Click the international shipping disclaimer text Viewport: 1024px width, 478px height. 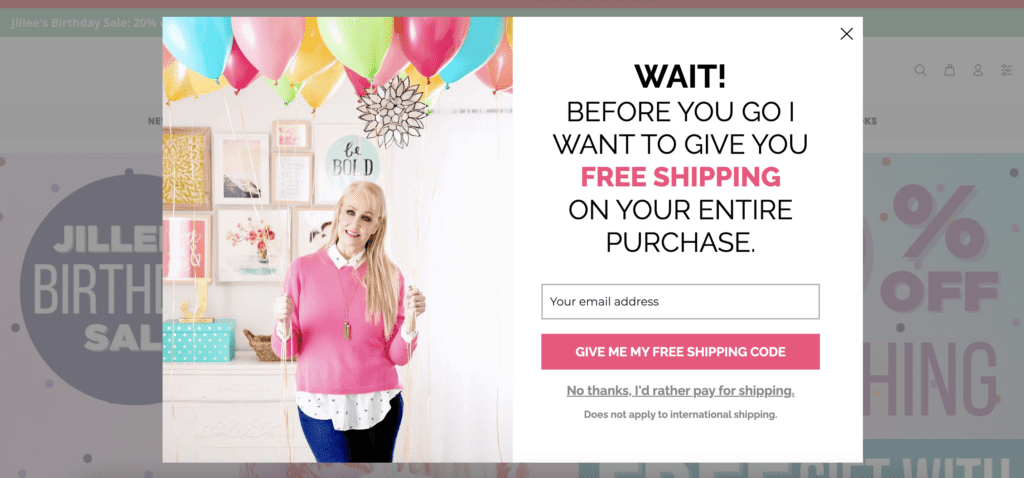click(680, 415)
